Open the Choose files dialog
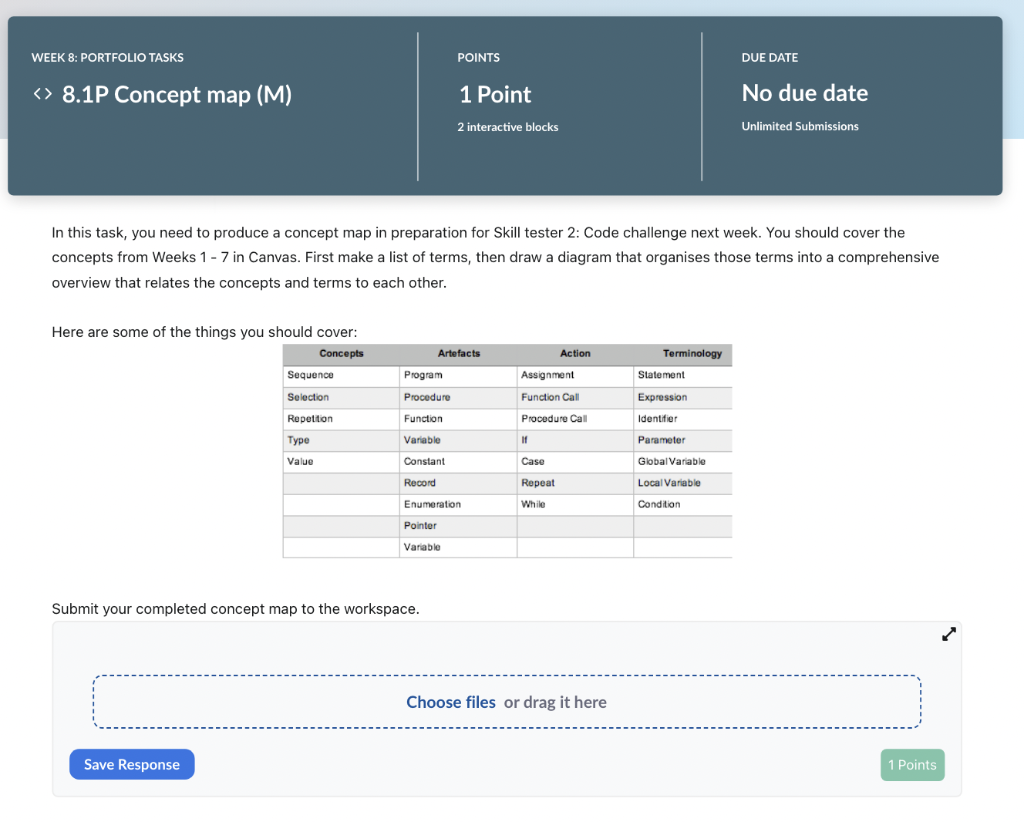 (450, 701)
